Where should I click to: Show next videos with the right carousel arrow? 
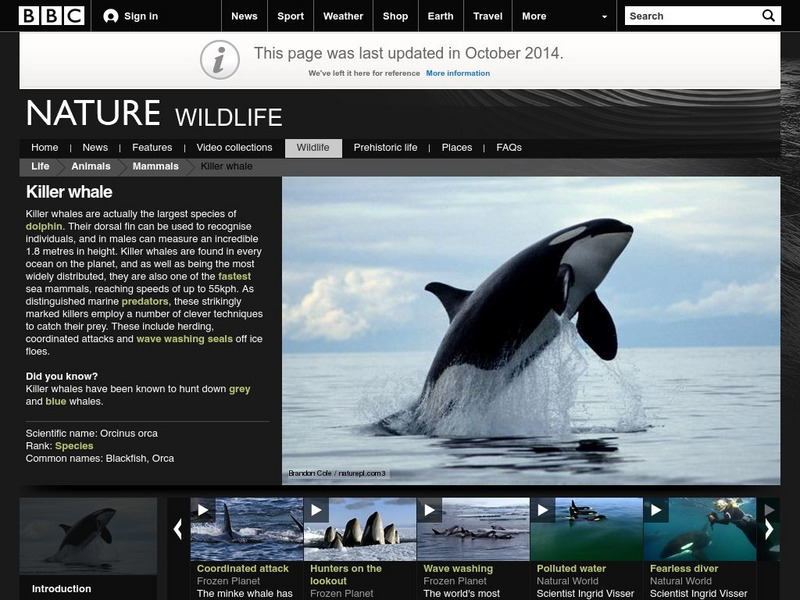769,529
